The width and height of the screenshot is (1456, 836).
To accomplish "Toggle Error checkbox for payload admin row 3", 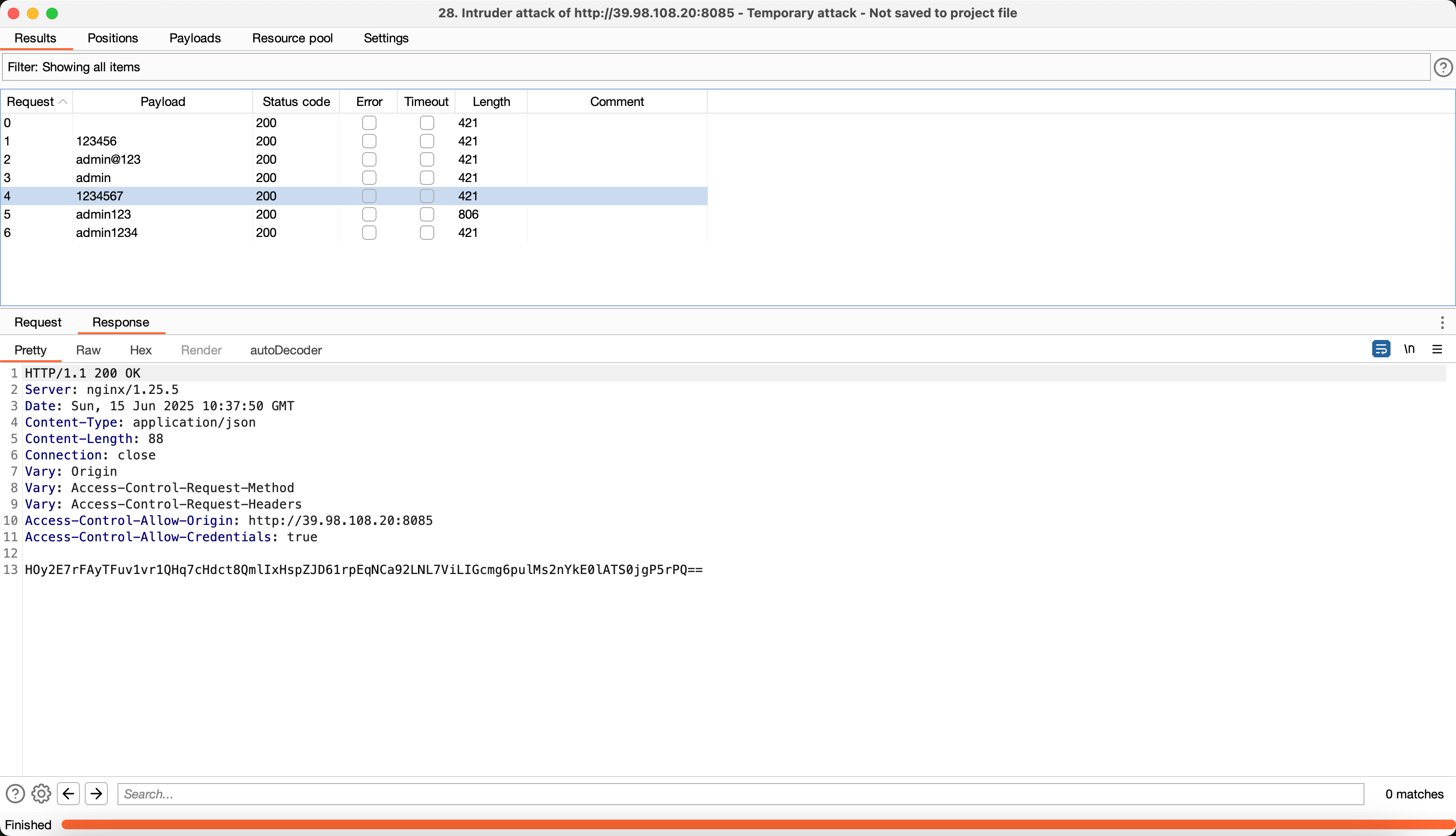I will point(369,178).
